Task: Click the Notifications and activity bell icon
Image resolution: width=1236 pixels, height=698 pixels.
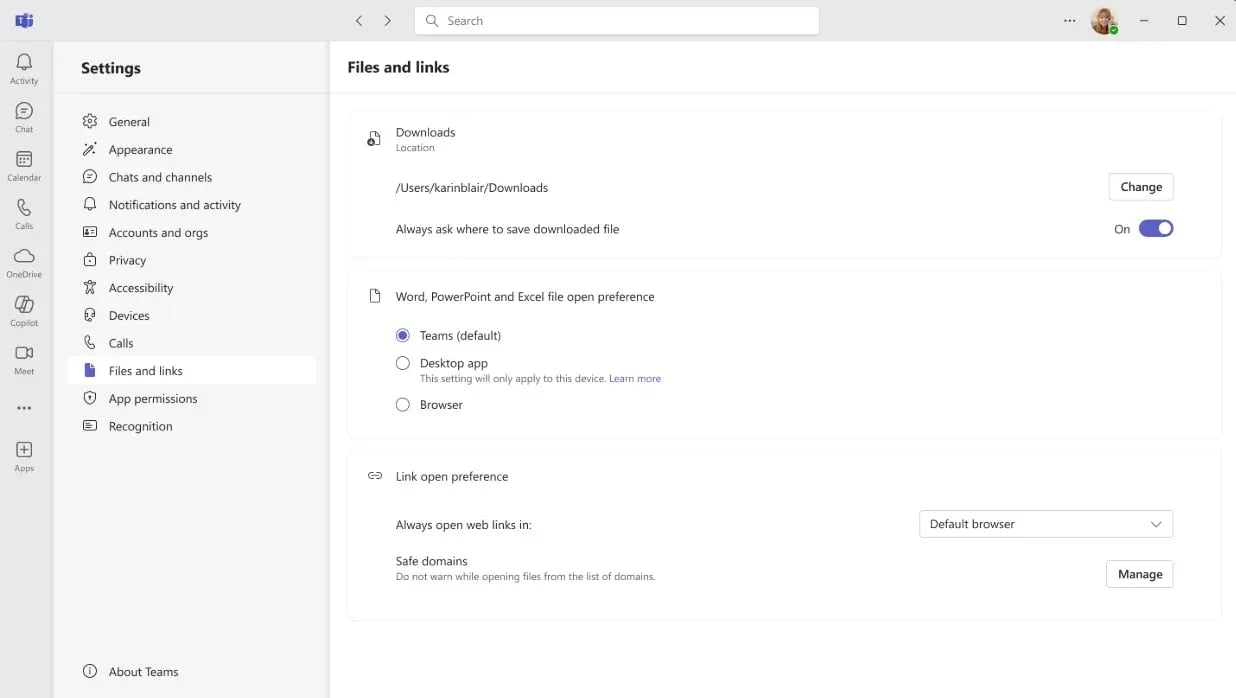Action: coord(90,205)
